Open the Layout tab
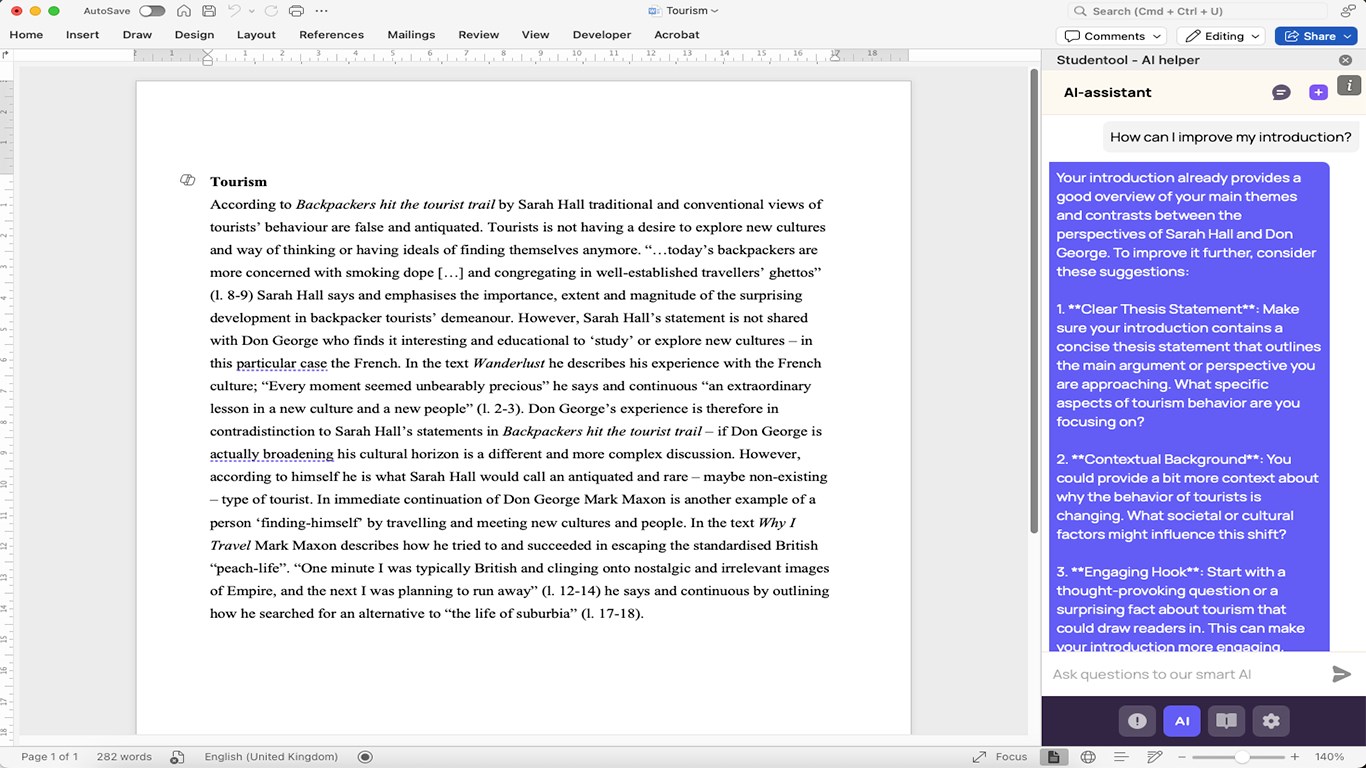This screenshot has height=768, width=1366. pyautogui.click(x=256, y=35)
